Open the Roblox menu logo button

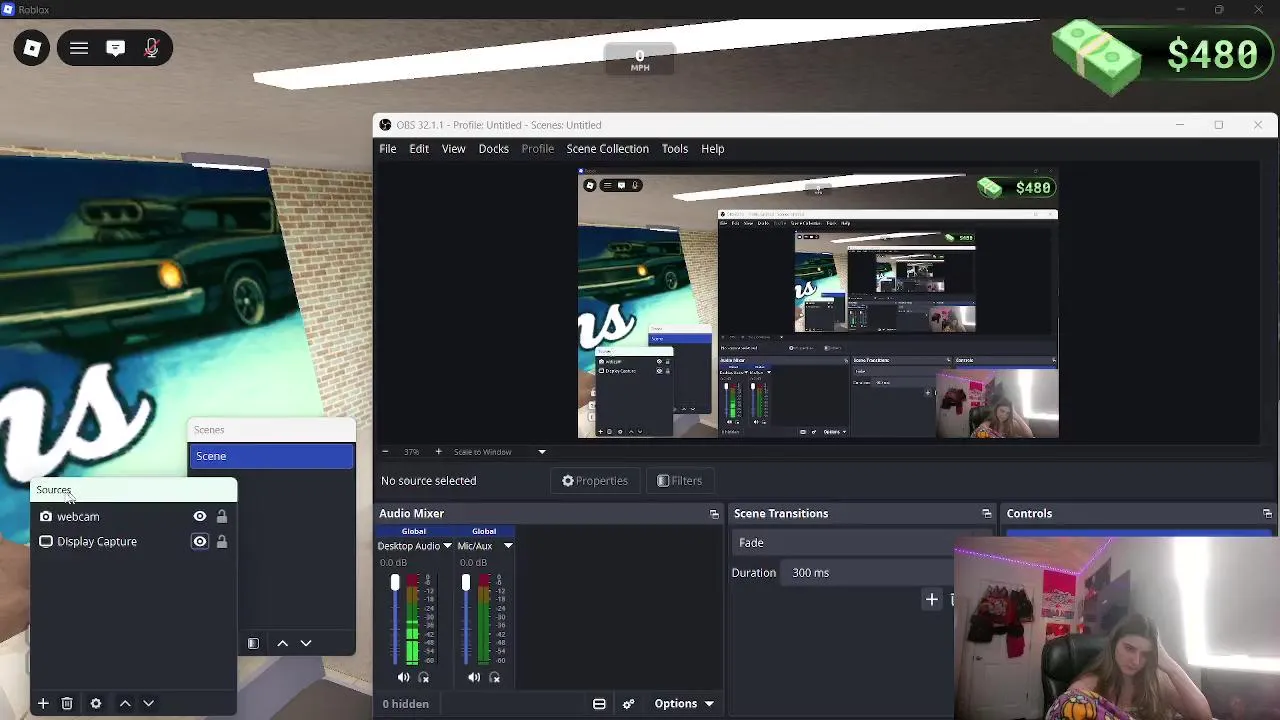[32, 48]
